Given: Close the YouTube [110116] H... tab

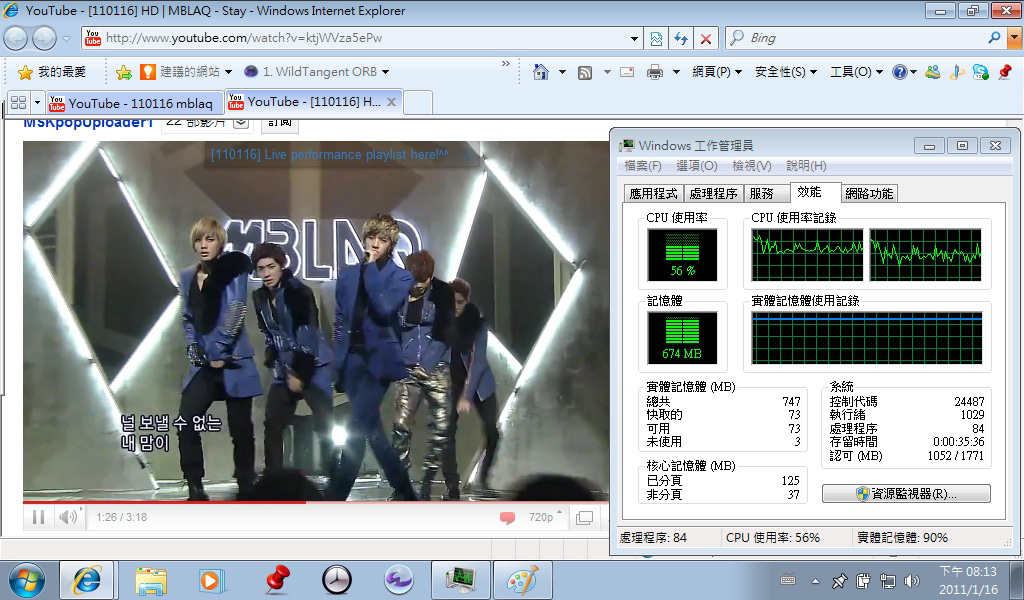Looking at the screenshot, I should (x=391, y=102).
